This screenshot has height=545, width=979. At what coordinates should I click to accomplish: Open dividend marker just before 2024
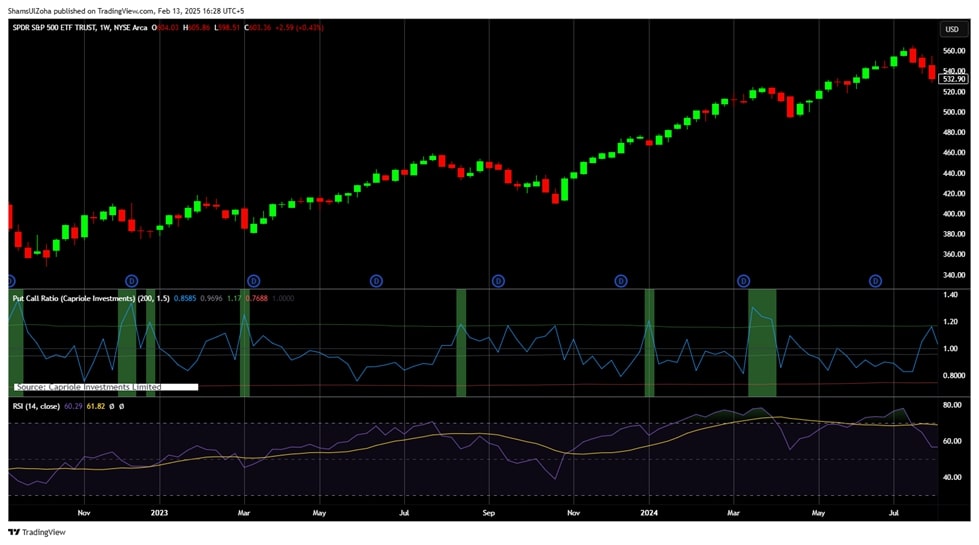tap(621, 281)
